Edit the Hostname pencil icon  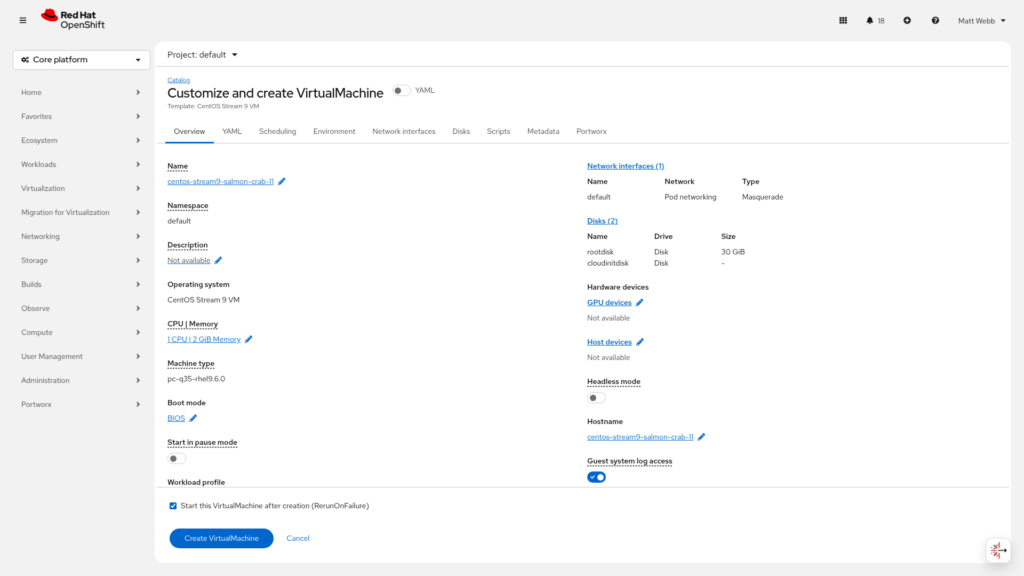tap(701, 437)
